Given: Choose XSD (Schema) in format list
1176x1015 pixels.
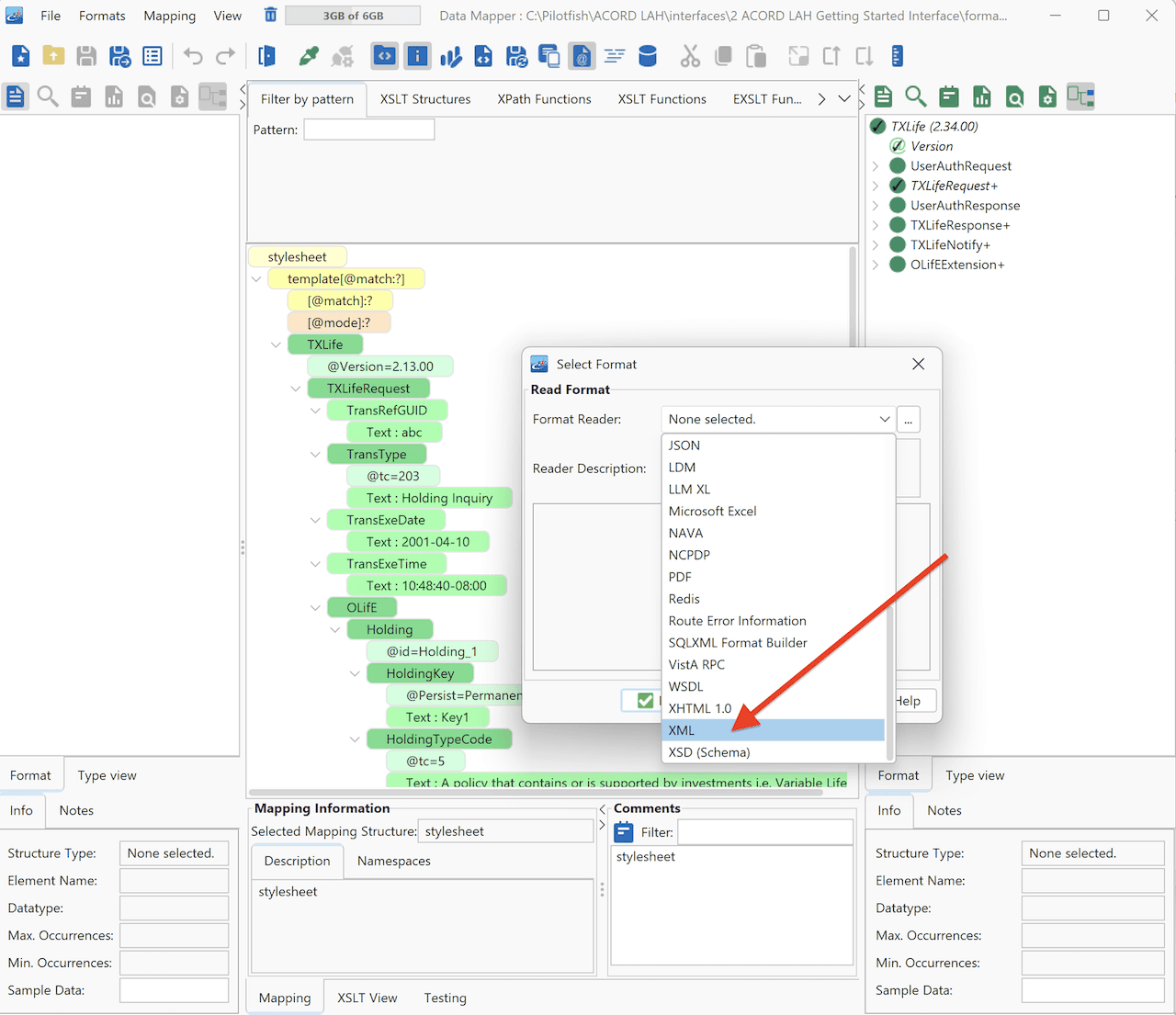Looking at the screenshot, I should 773,752.
